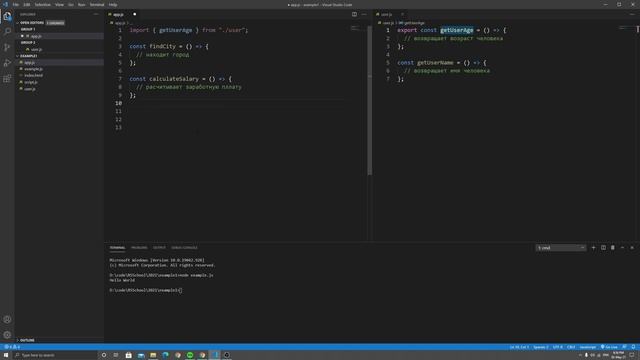Viewport: 640px width, 360px height.
Task: Open More Actions of right editor group
Action: [632, 14]
